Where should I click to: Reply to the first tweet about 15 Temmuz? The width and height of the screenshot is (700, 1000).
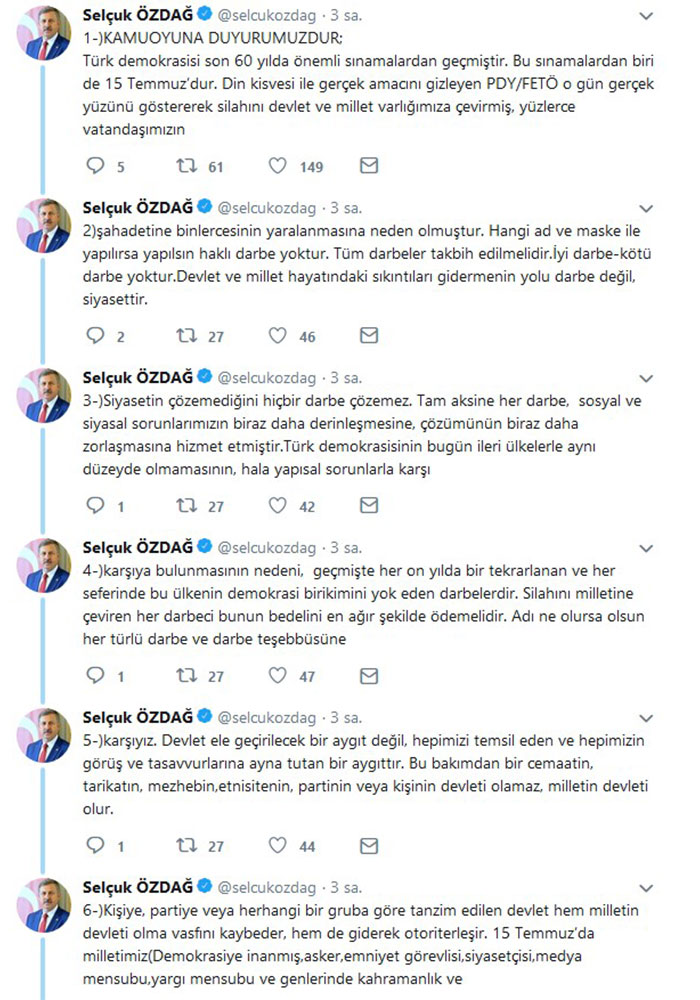[x=97, y=166]
